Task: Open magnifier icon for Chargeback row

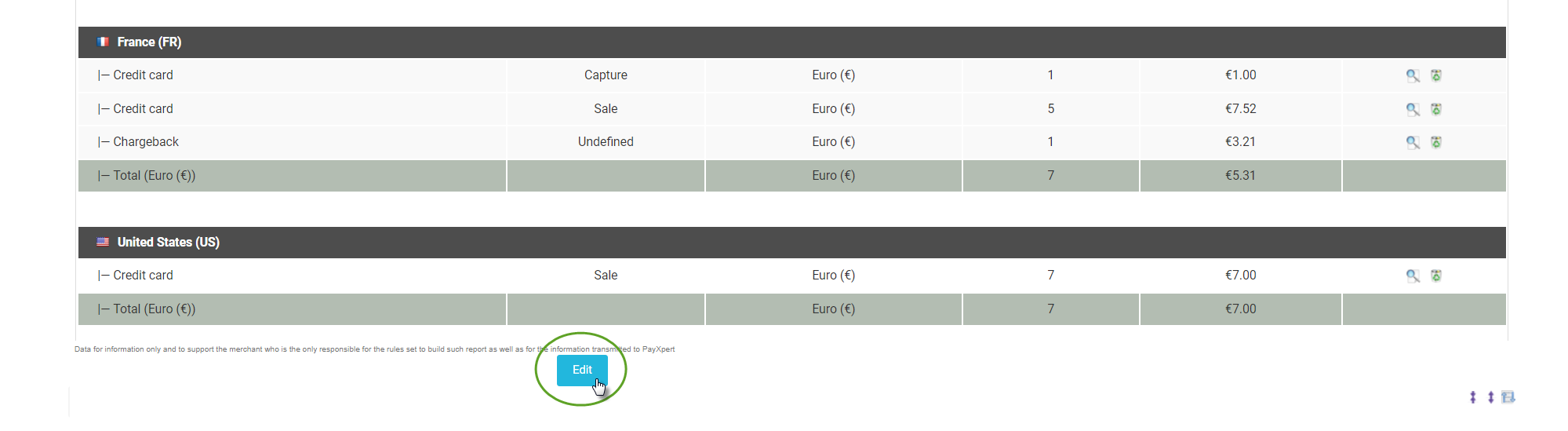Action: (1412, 142)
